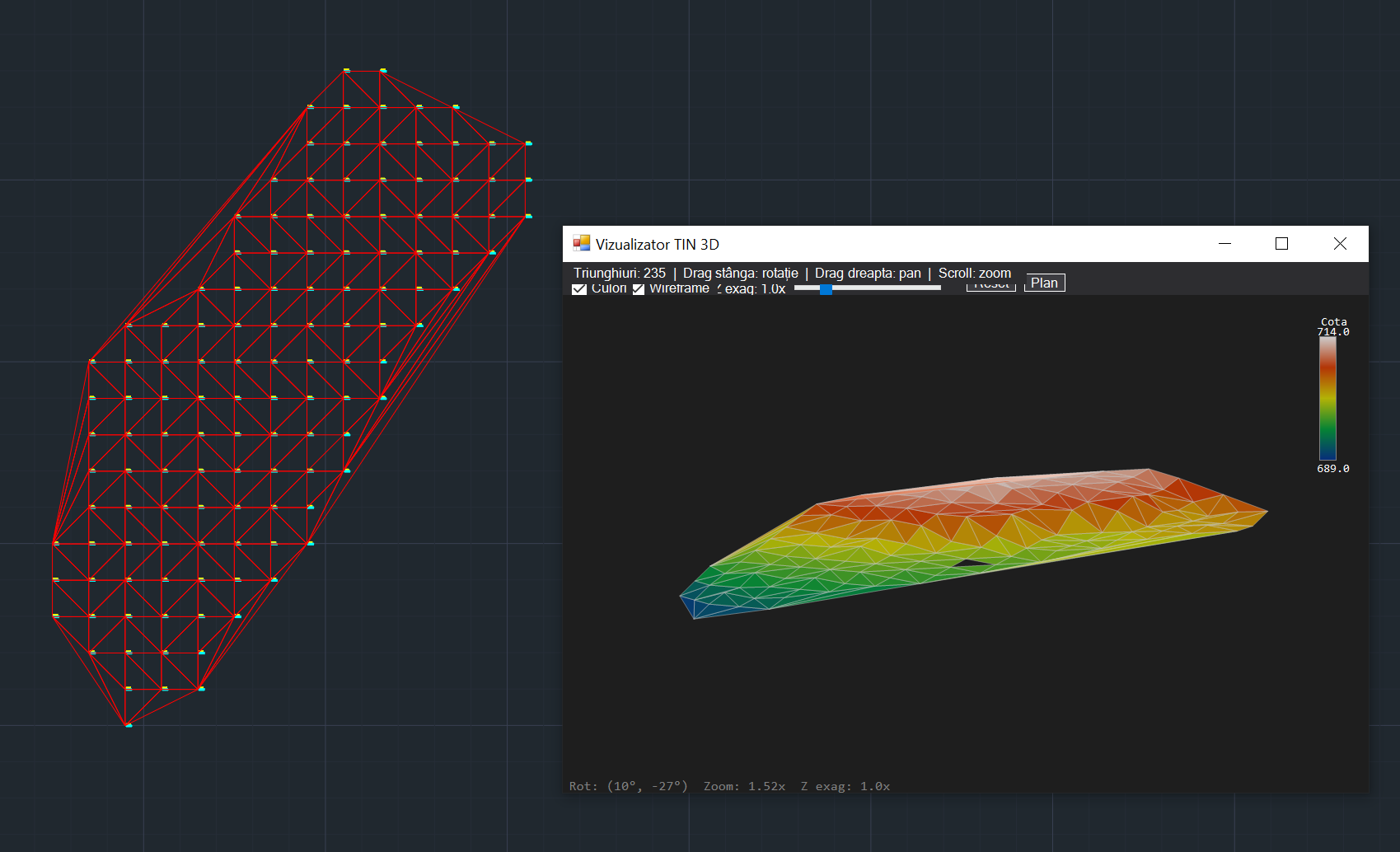The height and width of the screenshot is (852, 1400).
Task: Click the Cota color gradient legend bar
Action: [x=1327, y=398]
